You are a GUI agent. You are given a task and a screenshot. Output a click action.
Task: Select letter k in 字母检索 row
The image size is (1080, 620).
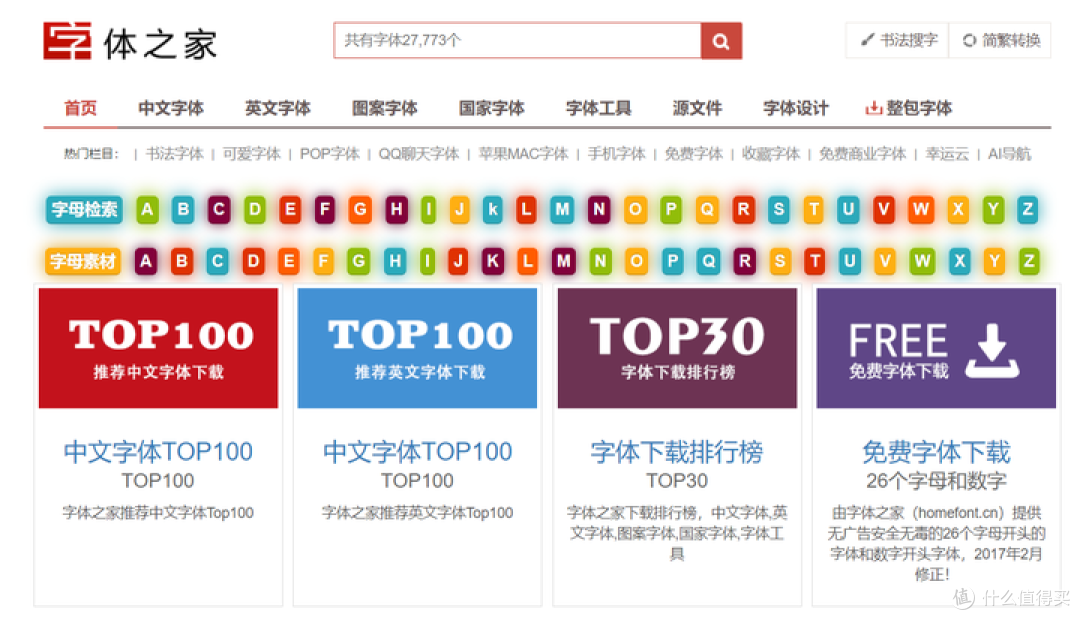492,209
